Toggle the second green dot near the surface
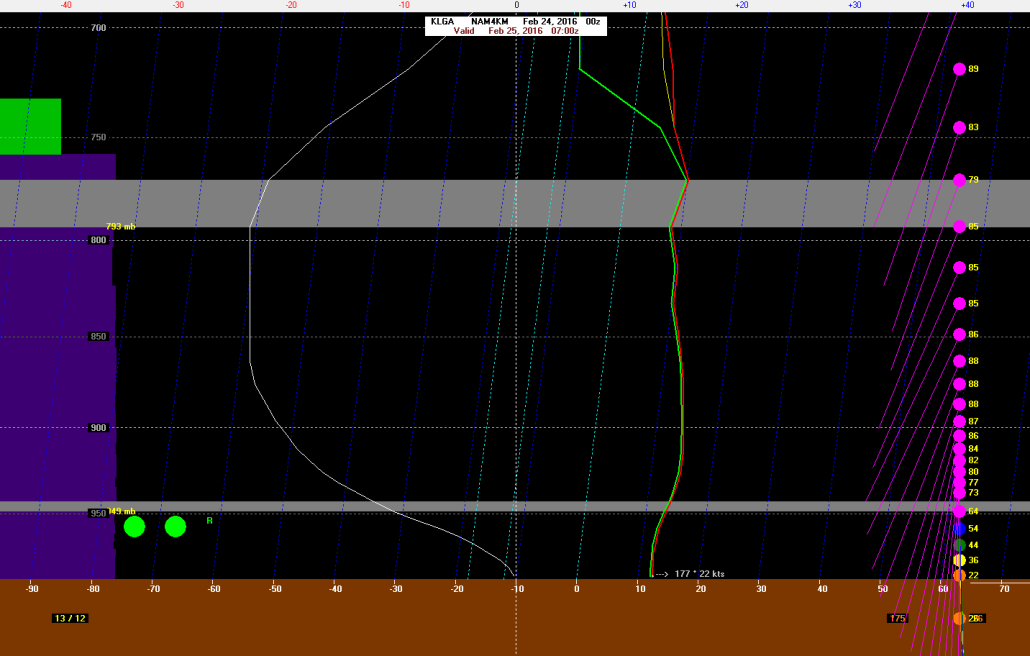This screenshot has width=1030, height=656. (x=174, y=526)
